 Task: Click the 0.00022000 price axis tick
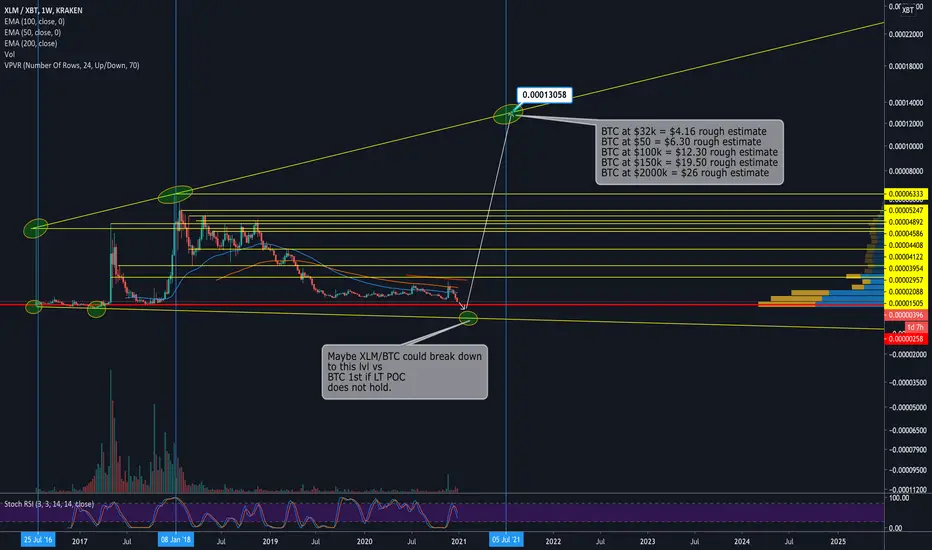(906, 34)
